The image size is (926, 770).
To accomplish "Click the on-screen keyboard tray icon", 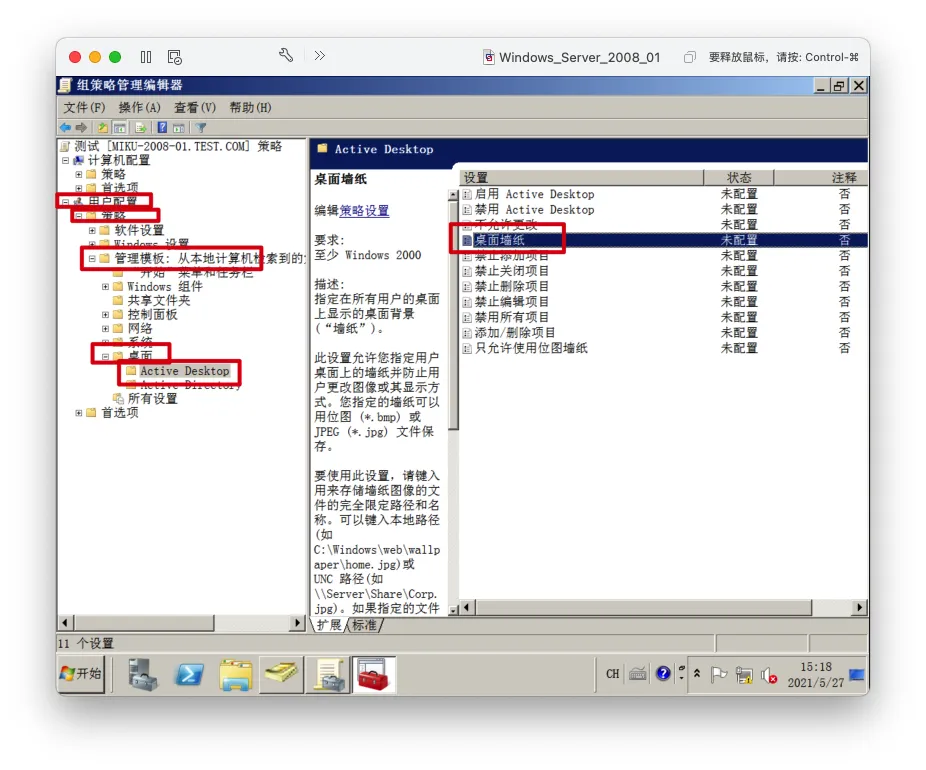I will click(637, 674).
